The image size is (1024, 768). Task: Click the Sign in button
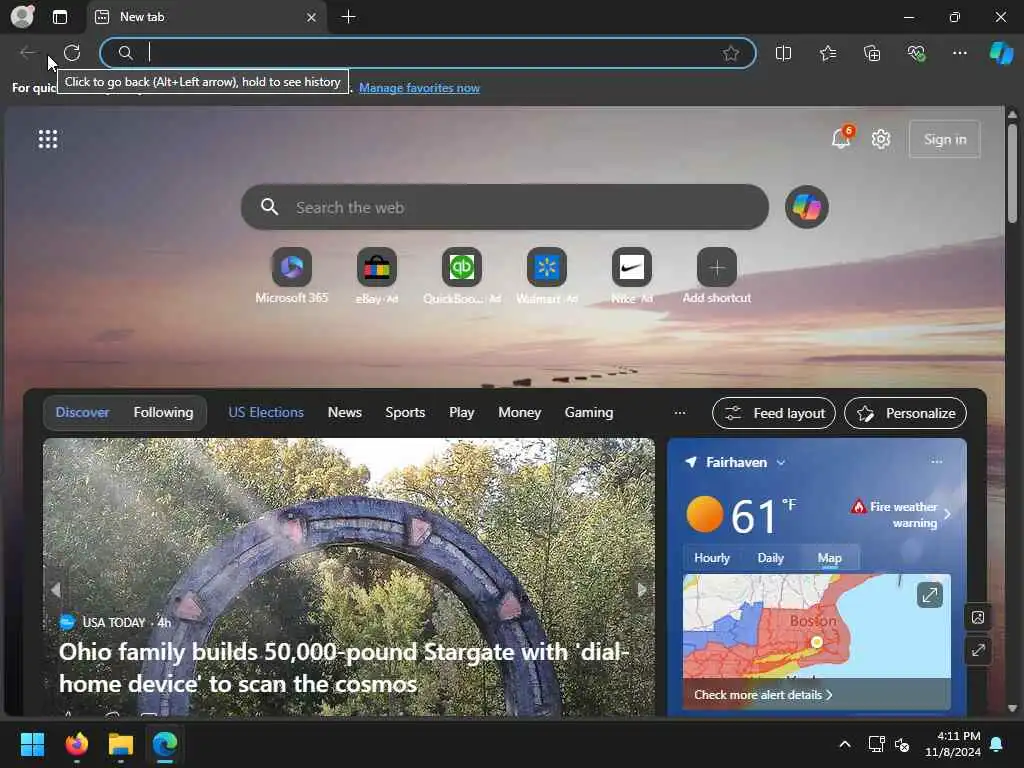944,138
